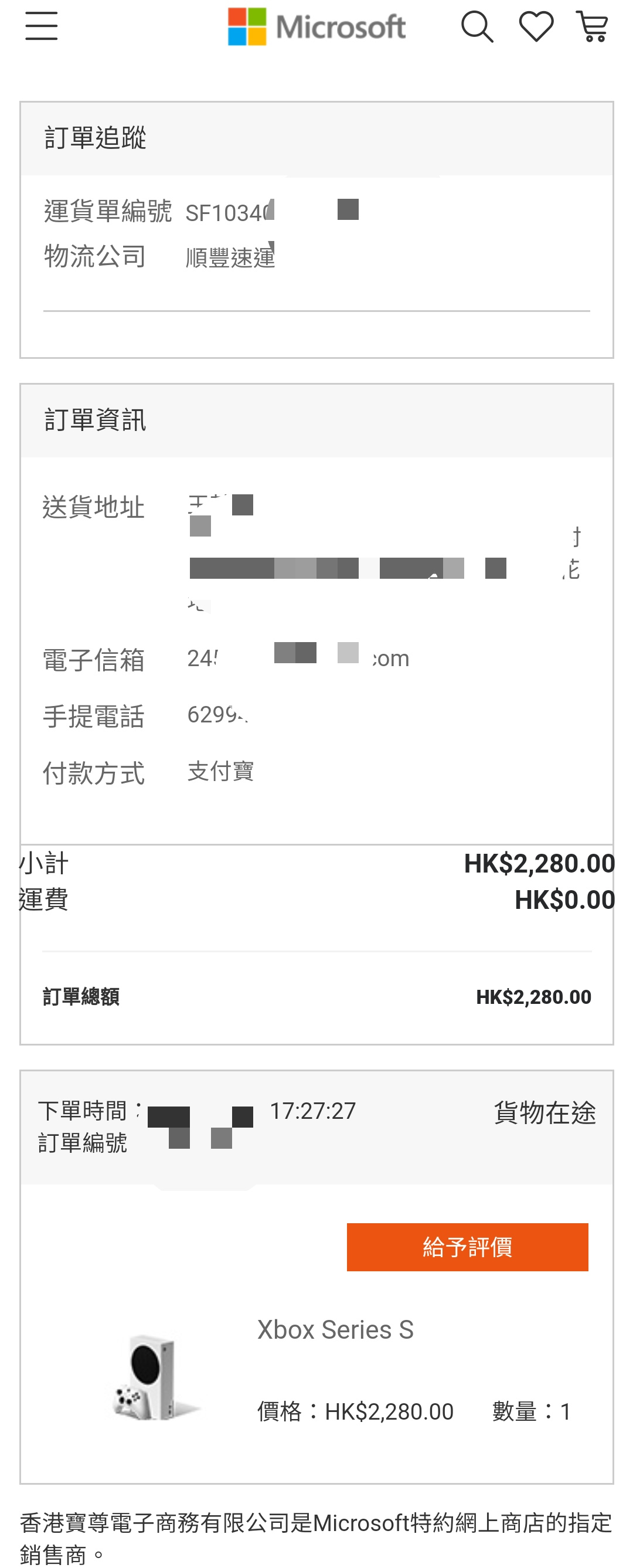This screenshot has width=633, height=1568.
Task: Click the 支付寶 payment method text
Action: pyautogui.click(x=220, y=772)
